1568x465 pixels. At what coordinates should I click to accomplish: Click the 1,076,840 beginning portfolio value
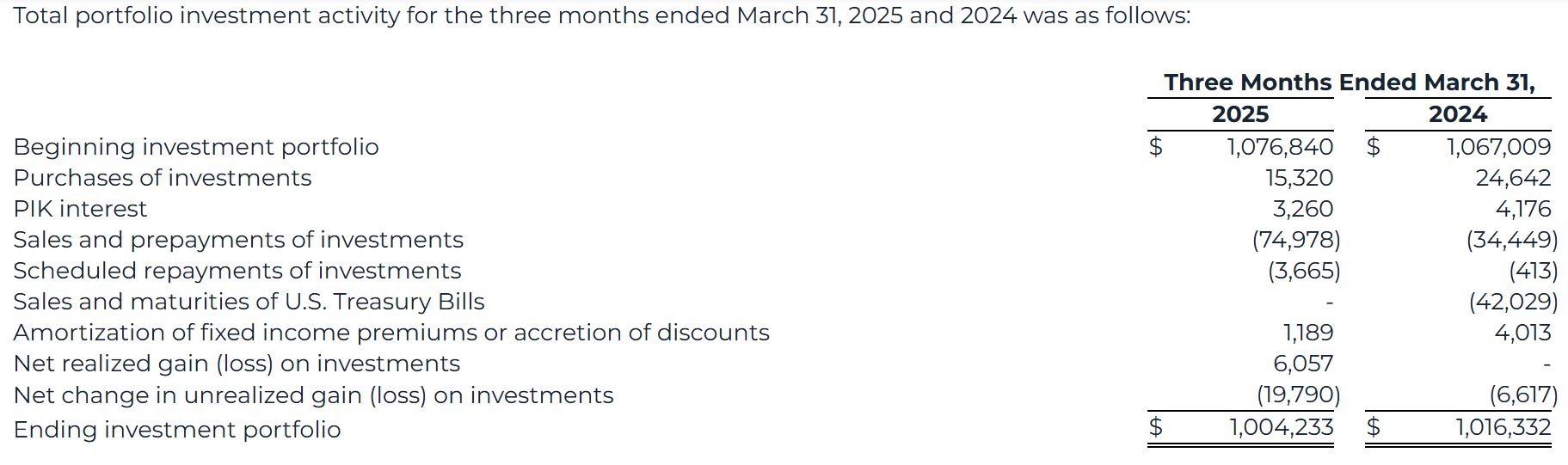1280,147
